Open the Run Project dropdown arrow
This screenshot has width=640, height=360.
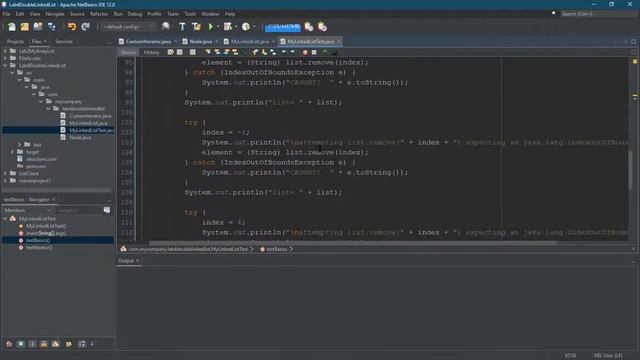[x=218, y=27]
